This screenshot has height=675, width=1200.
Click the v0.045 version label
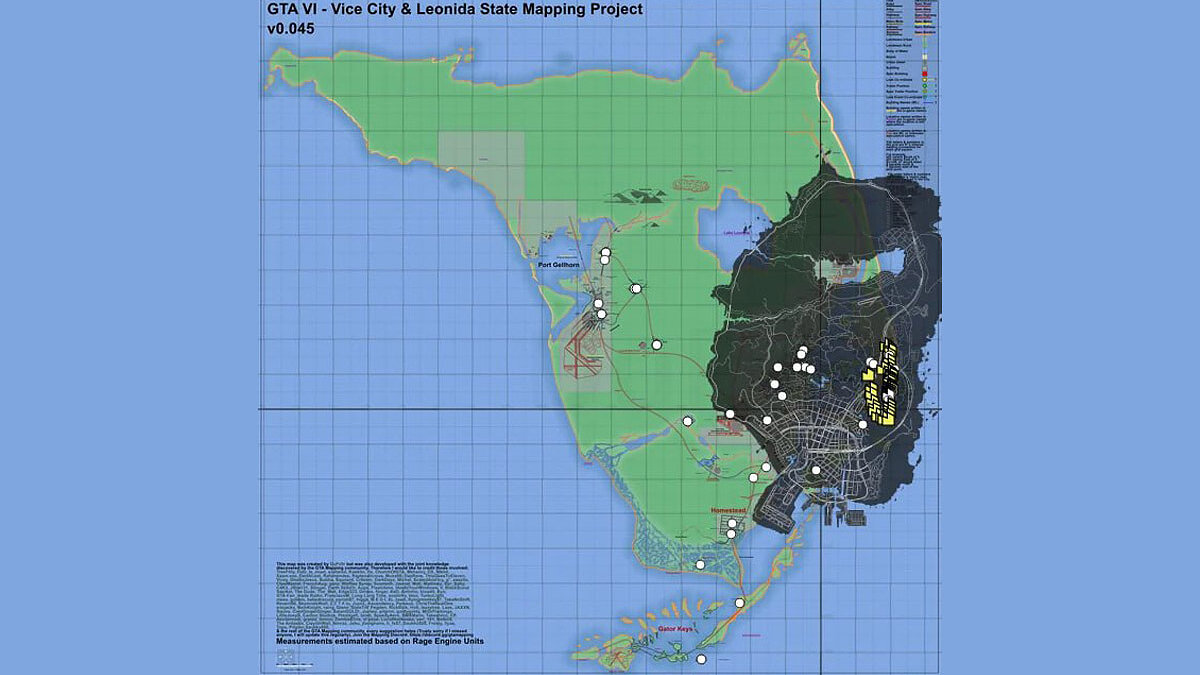(292, 29)
